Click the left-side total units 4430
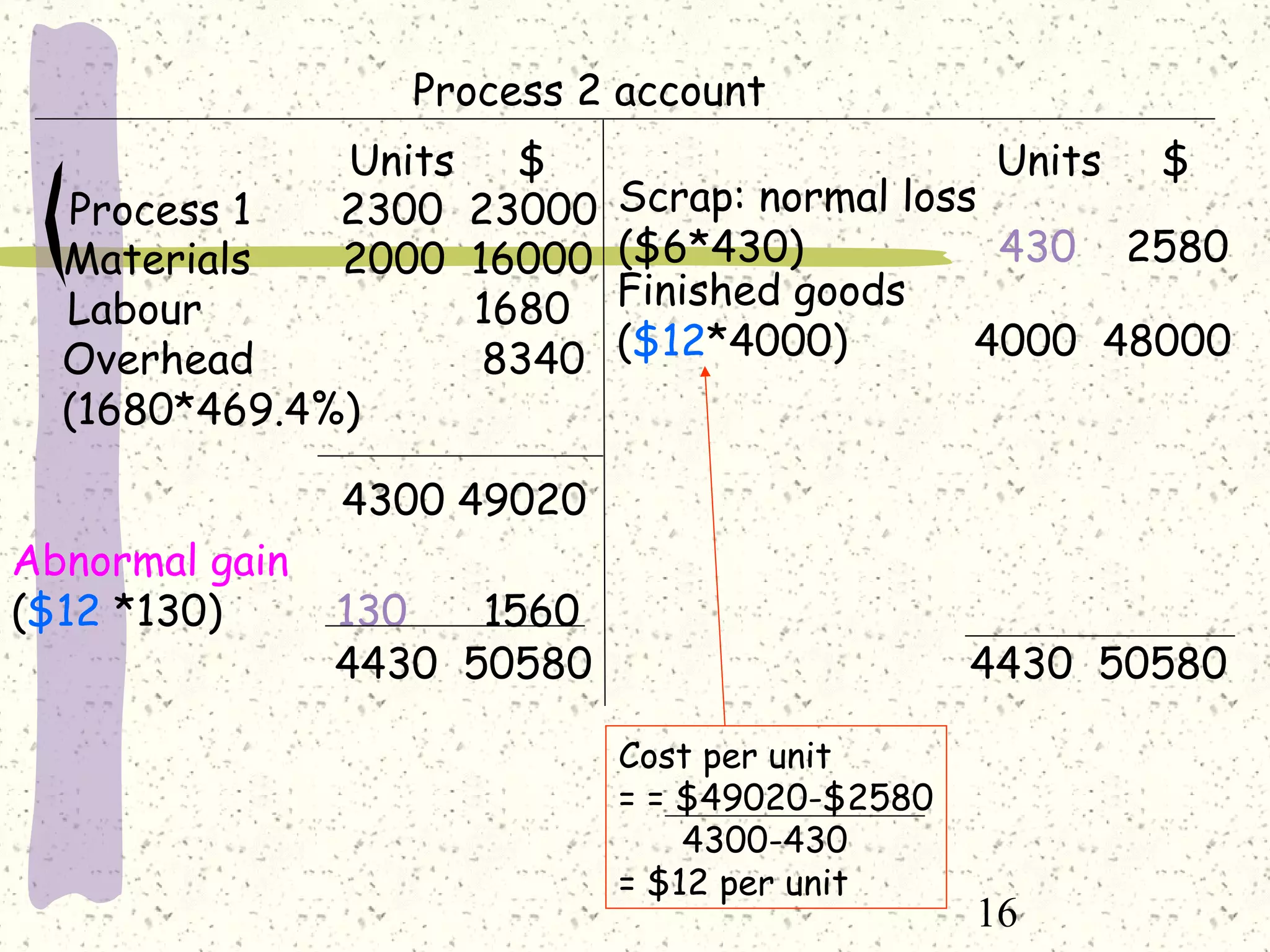 coord(386,663)
